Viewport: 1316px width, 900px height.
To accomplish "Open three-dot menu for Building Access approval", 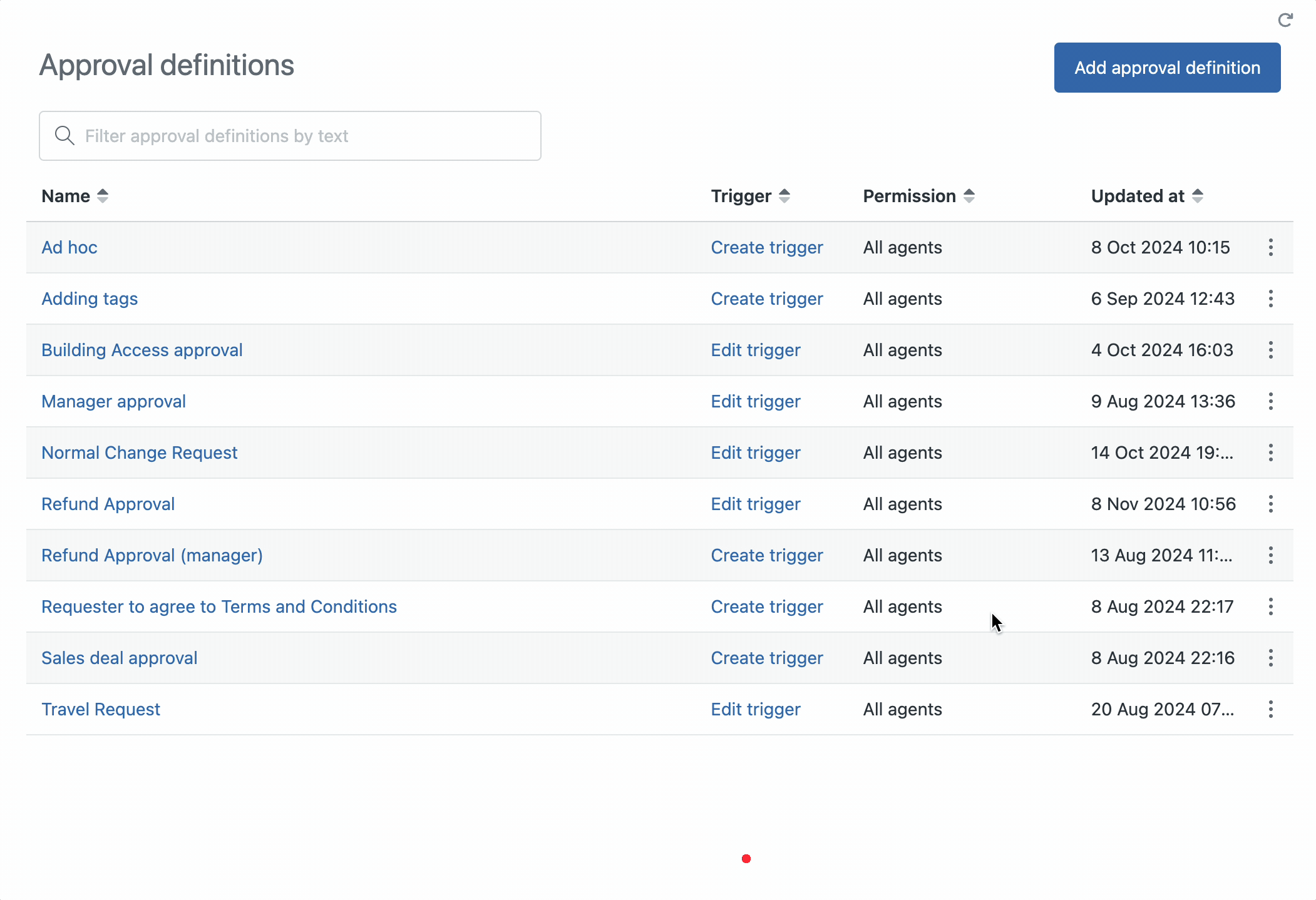I will coord(1270,350).
